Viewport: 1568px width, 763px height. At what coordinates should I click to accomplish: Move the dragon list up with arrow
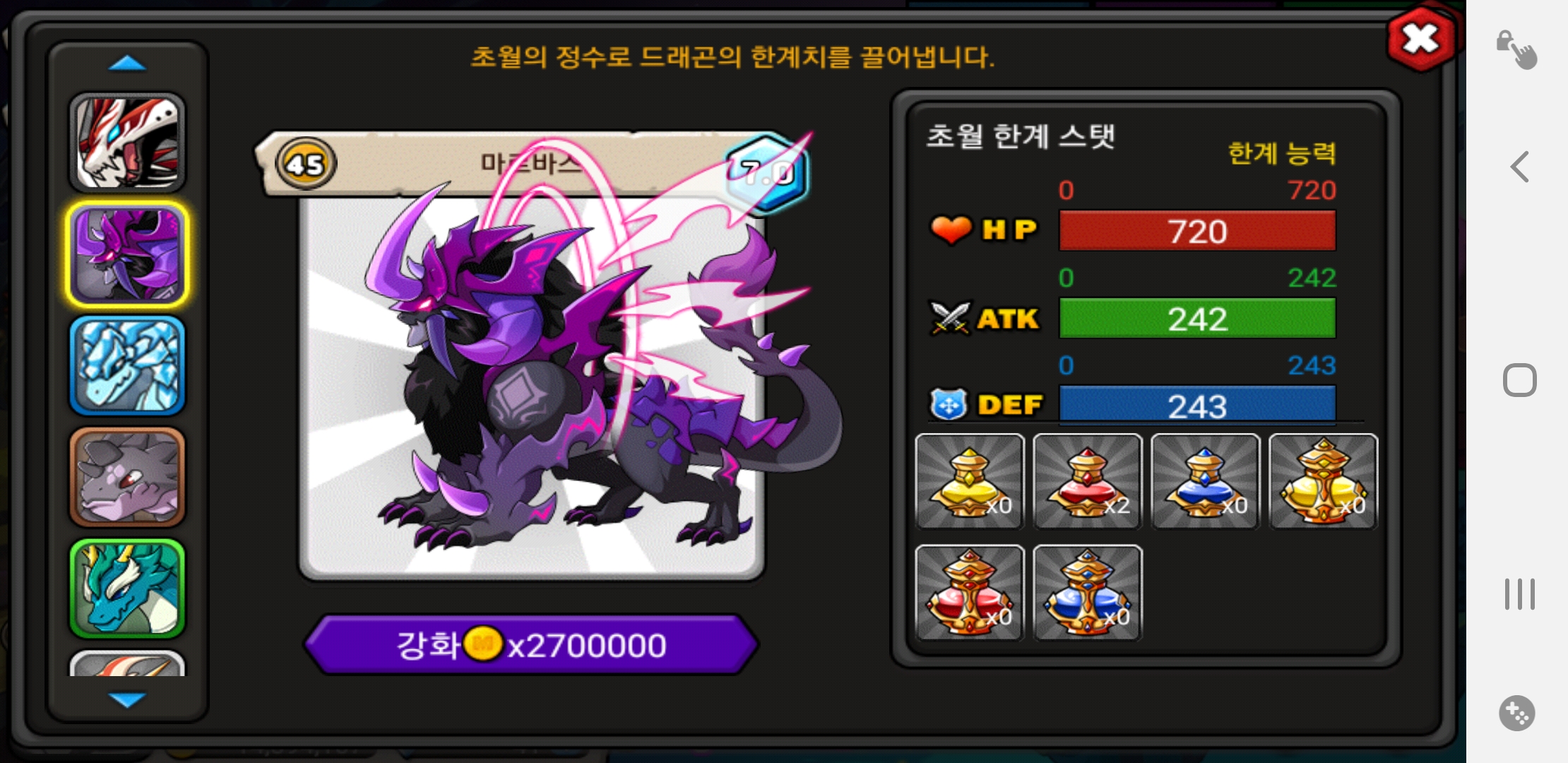pos(127,64)
